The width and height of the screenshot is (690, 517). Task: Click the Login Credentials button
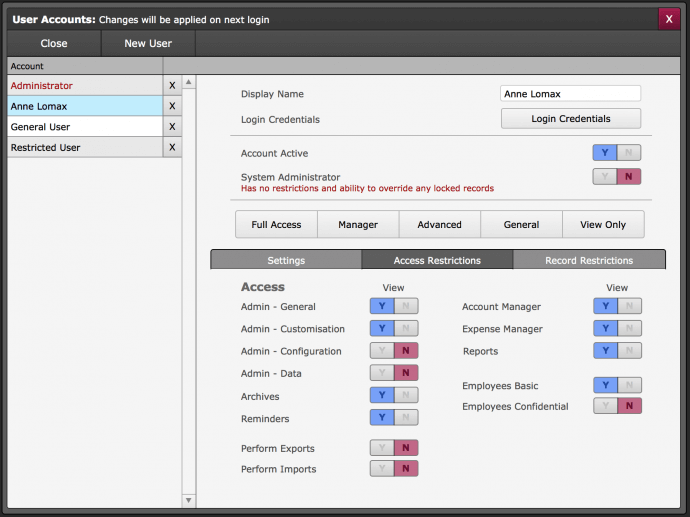570,119
